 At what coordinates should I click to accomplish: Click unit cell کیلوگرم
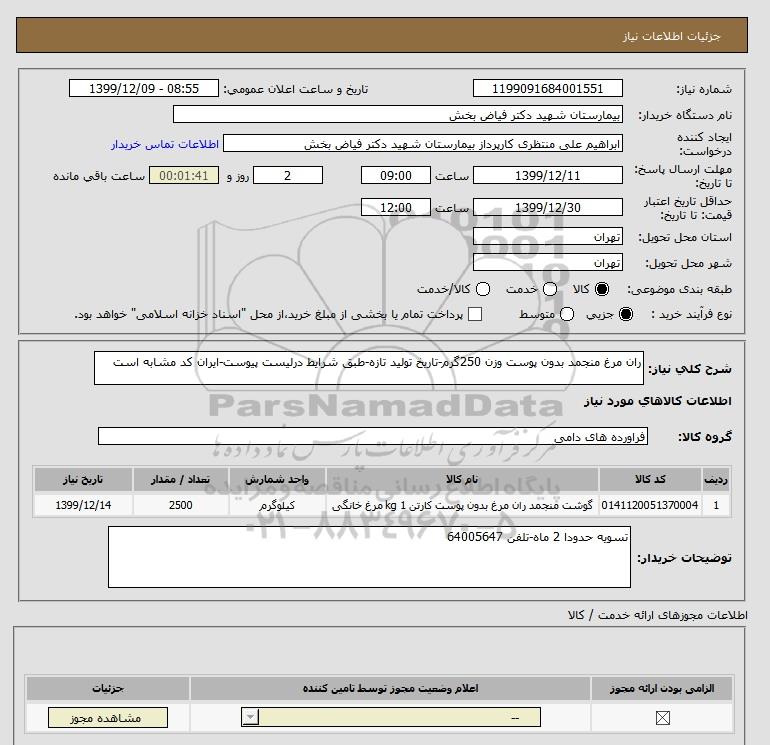pos(277,505)
